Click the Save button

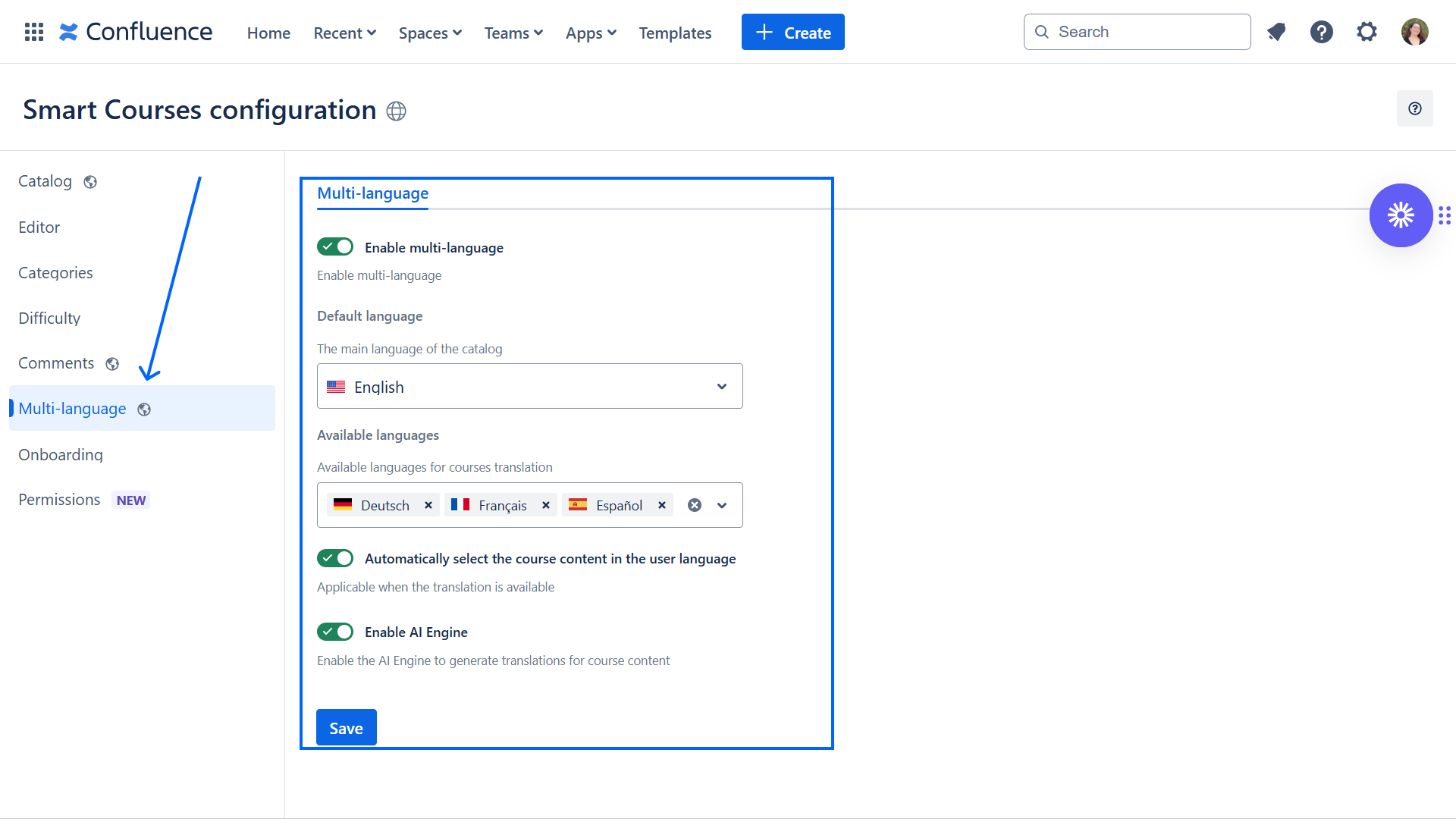coord(346,728)
